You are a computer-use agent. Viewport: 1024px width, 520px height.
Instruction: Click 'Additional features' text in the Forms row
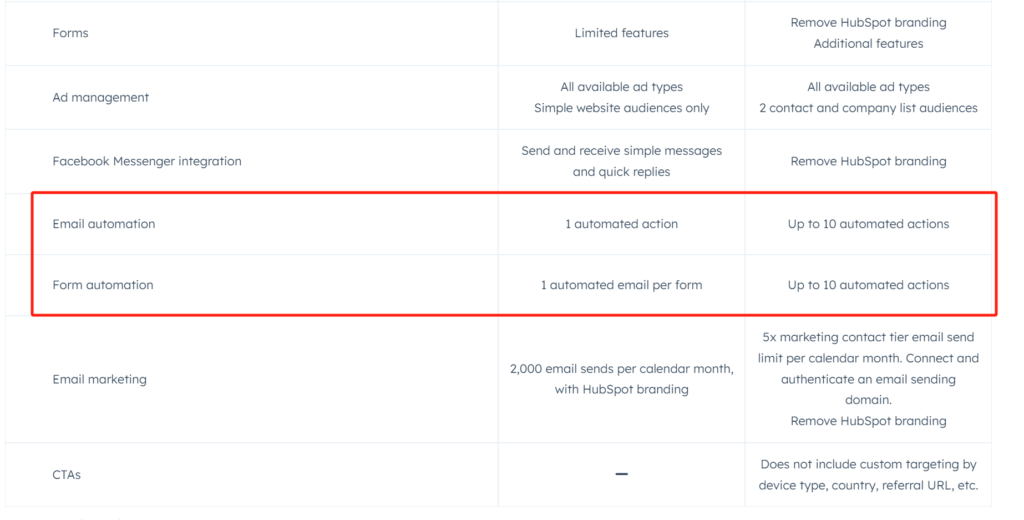(x=868, y=44)
